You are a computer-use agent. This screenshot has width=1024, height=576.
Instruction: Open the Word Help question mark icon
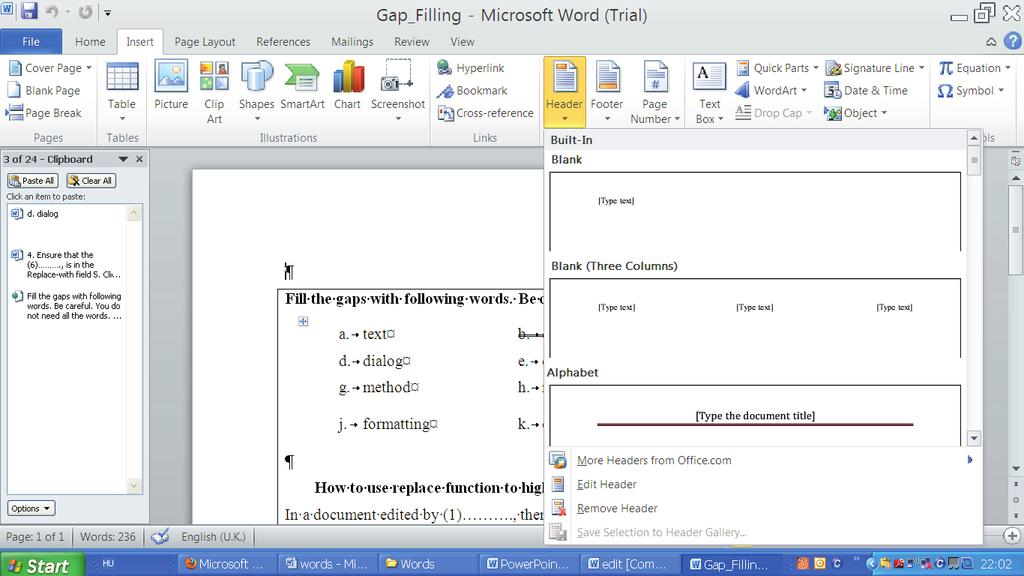[1012, 41]
